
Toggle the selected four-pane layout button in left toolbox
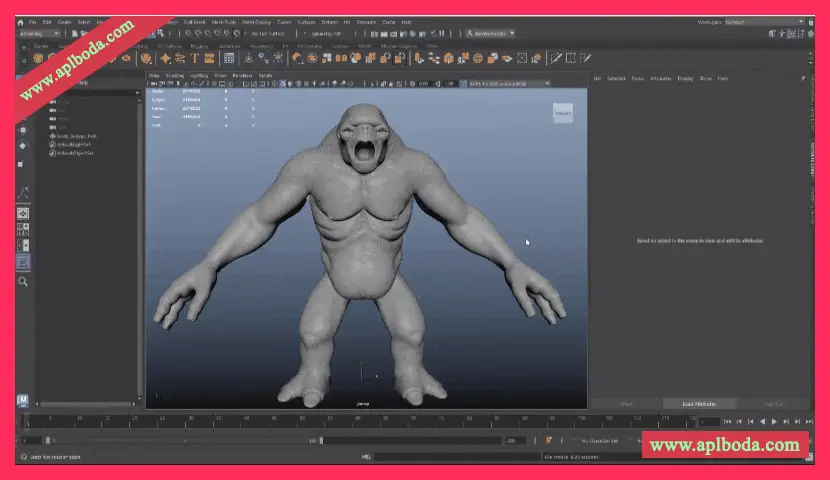point(23,262)
